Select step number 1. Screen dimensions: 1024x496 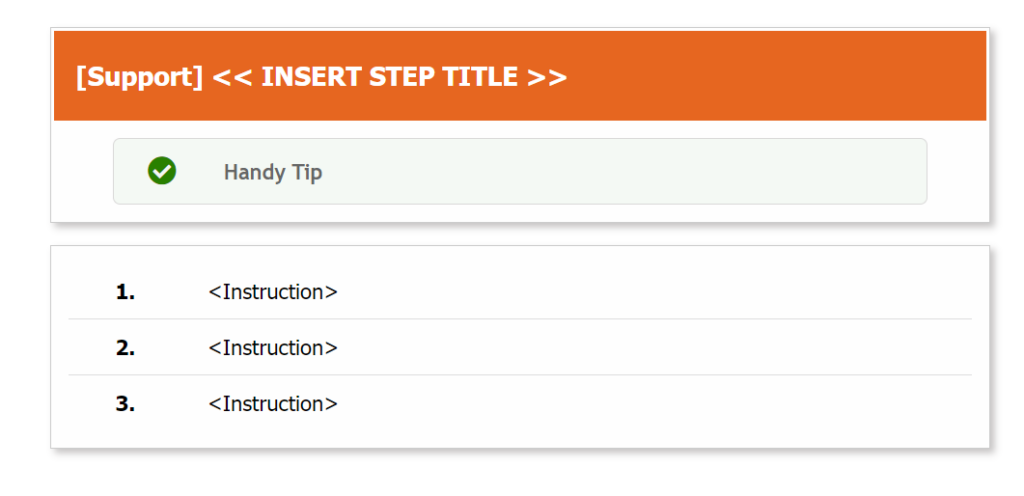click(x=125, y=292)
